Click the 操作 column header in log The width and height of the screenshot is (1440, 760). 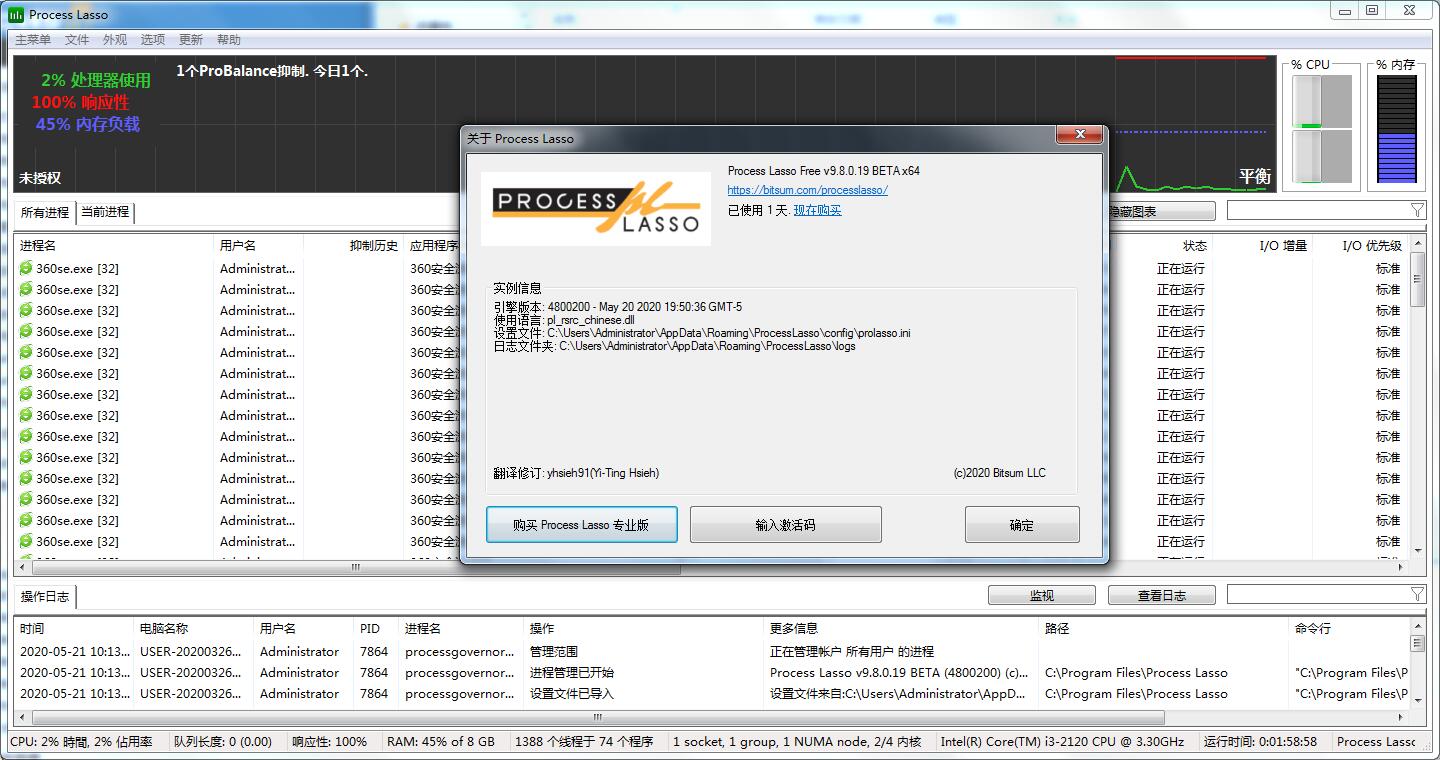[643, 628]
